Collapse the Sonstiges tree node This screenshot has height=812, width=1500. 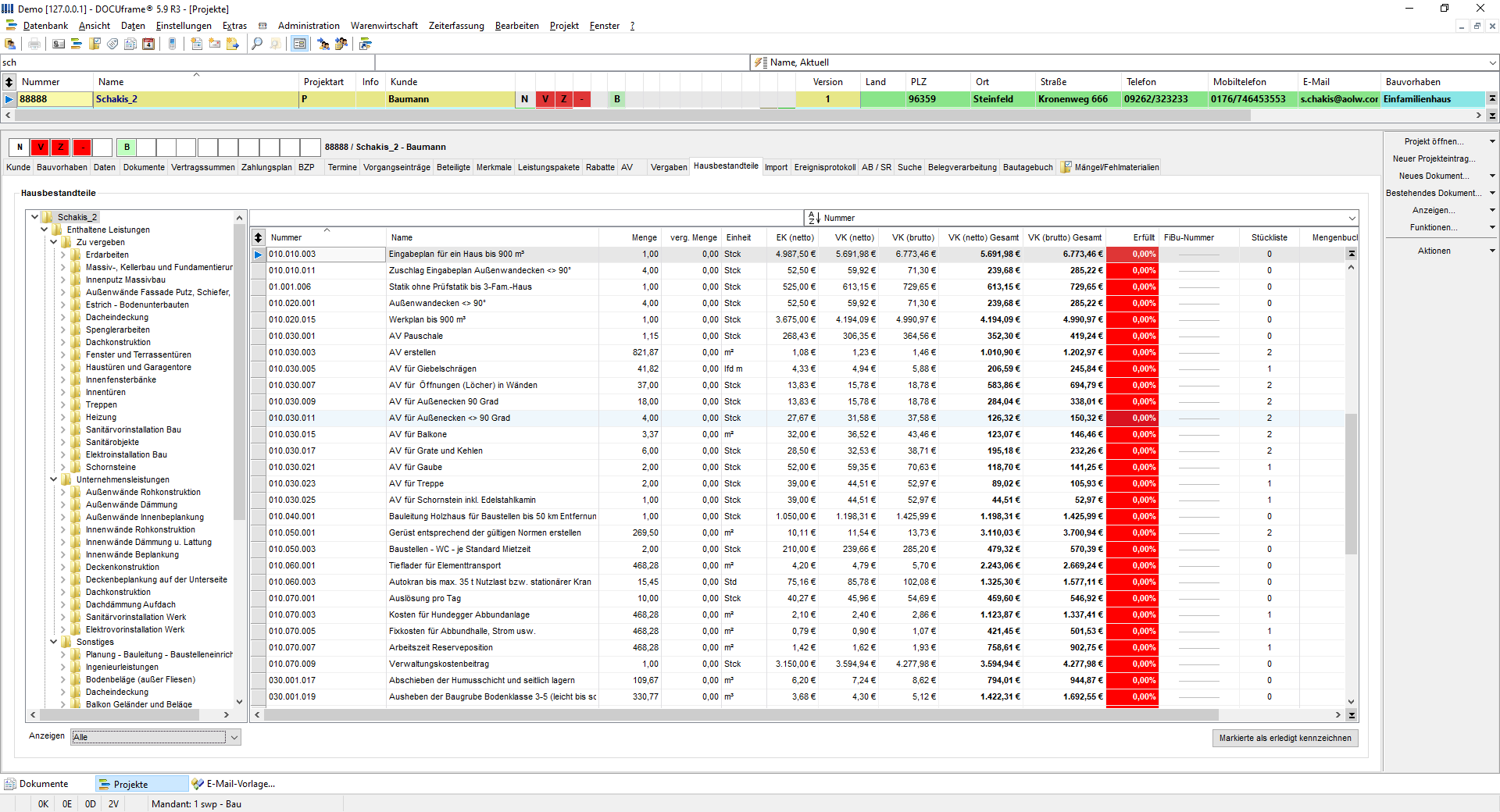[54, 642]
